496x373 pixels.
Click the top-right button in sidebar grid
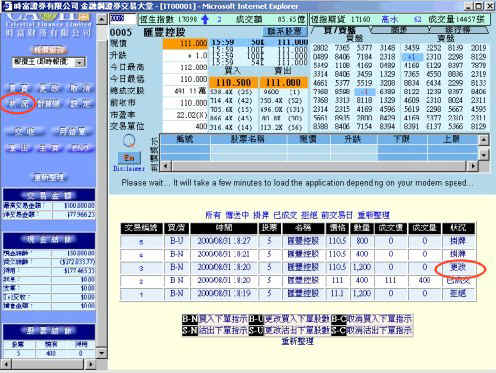[79, 88]
